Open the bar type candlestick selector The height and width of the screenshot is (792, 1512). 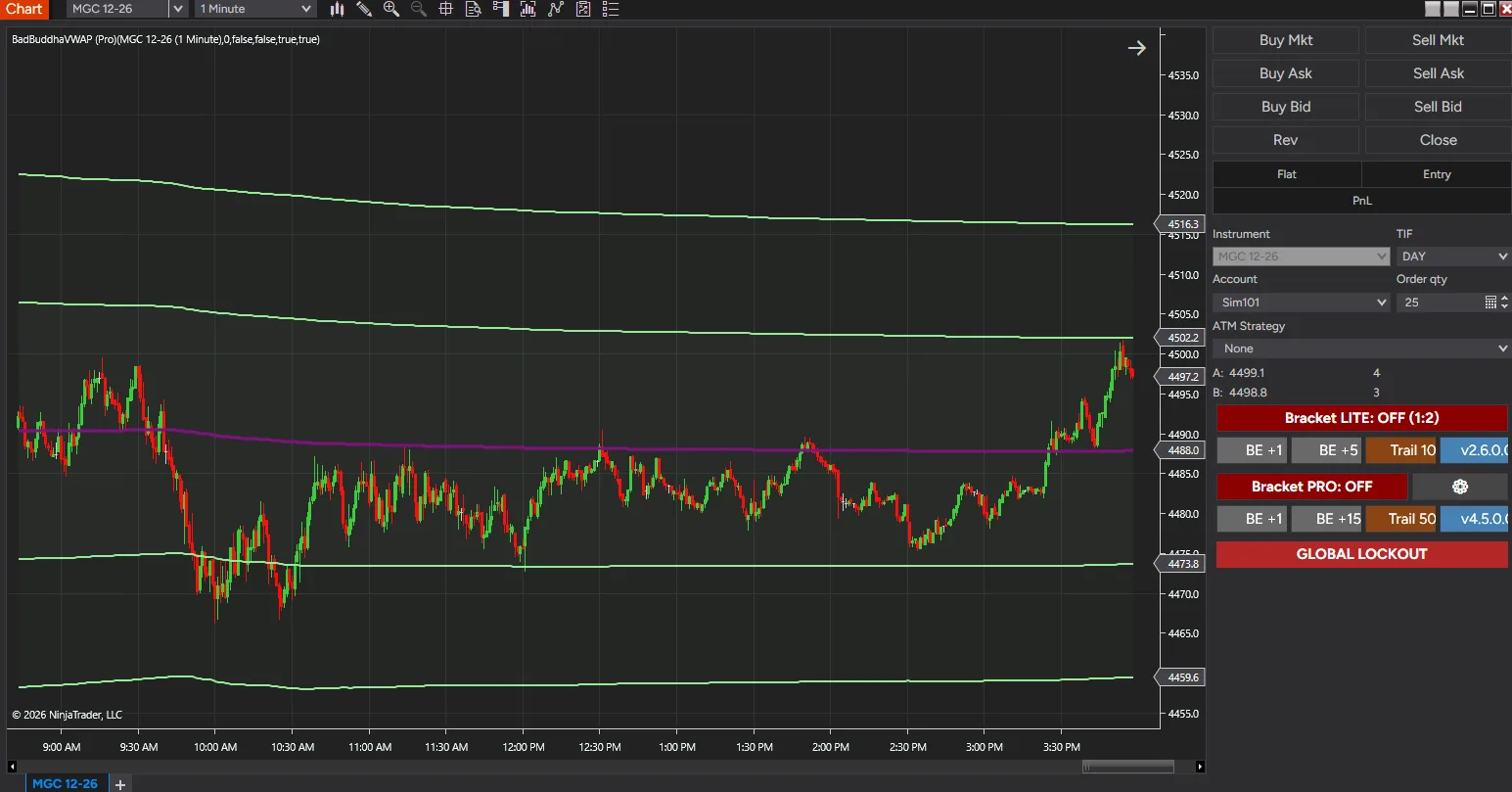337,9
